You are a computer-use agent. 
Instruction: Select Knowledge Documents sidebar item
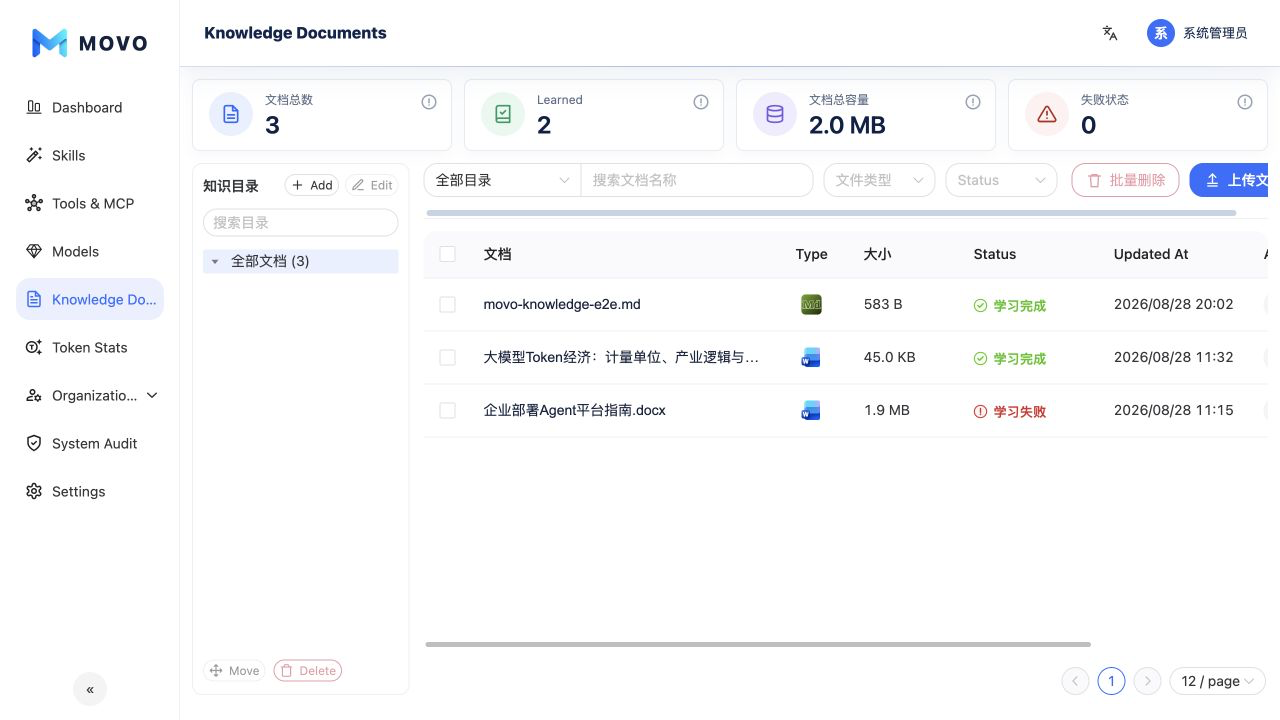point(89,299)
